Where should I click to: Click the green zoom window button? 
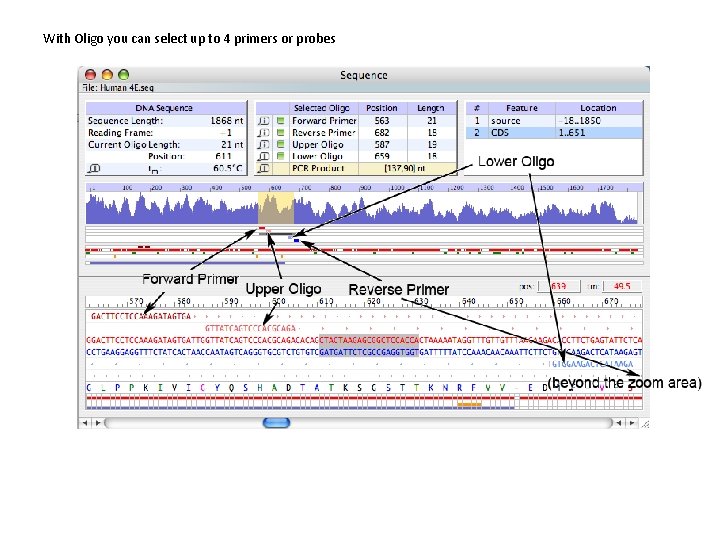point(124,74)
